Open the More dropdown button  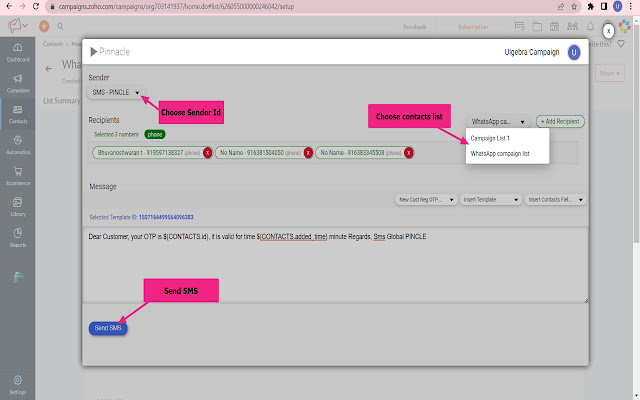coord(610,73)
